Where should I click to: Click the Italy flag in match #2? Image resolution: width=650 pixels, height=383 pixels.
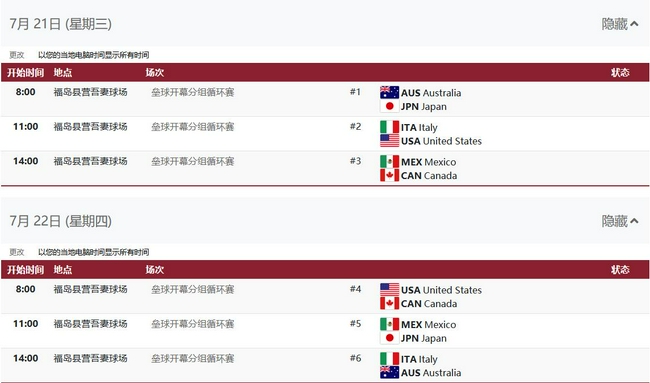point(389,127)
